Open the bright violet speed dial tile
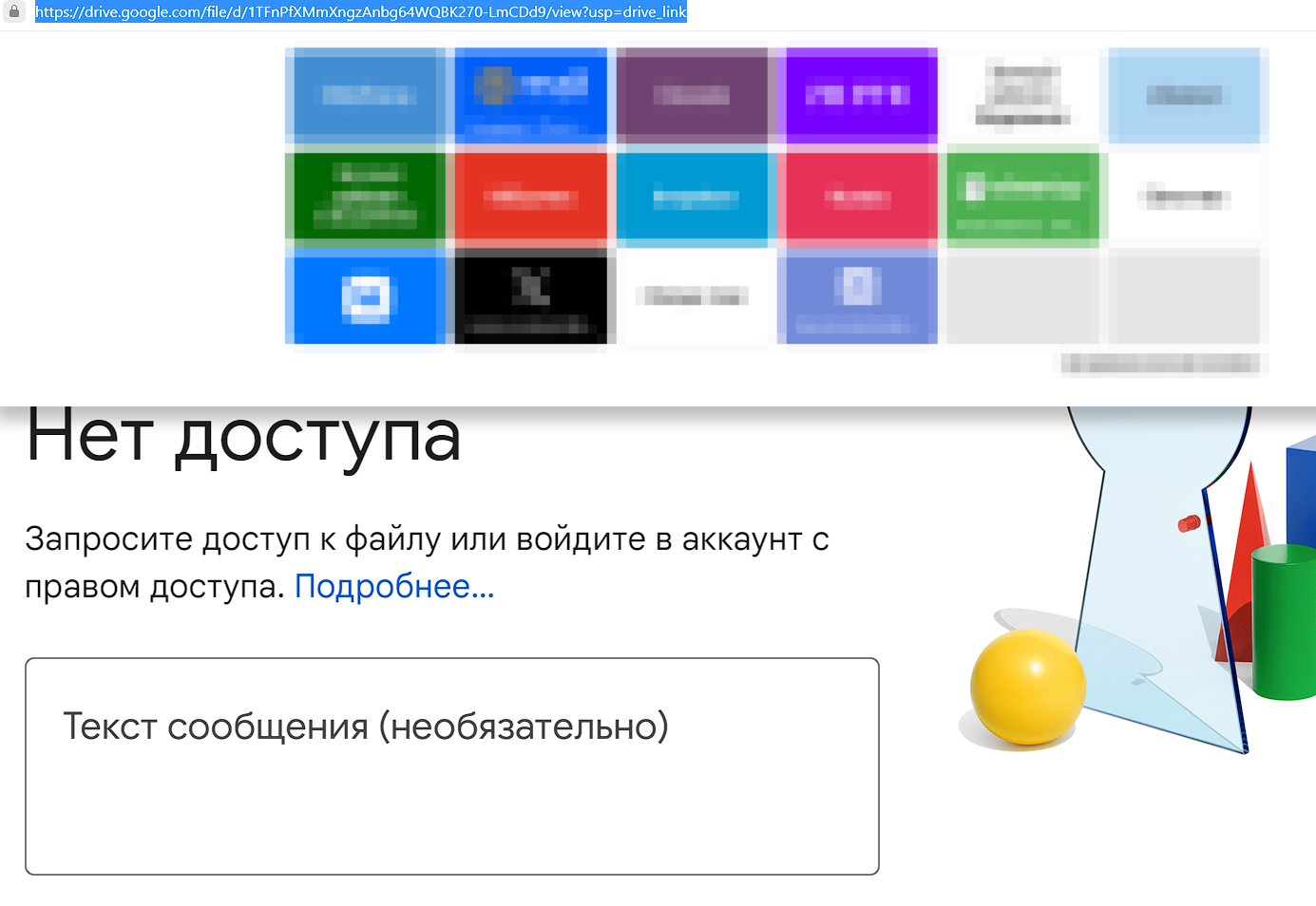 857,95
